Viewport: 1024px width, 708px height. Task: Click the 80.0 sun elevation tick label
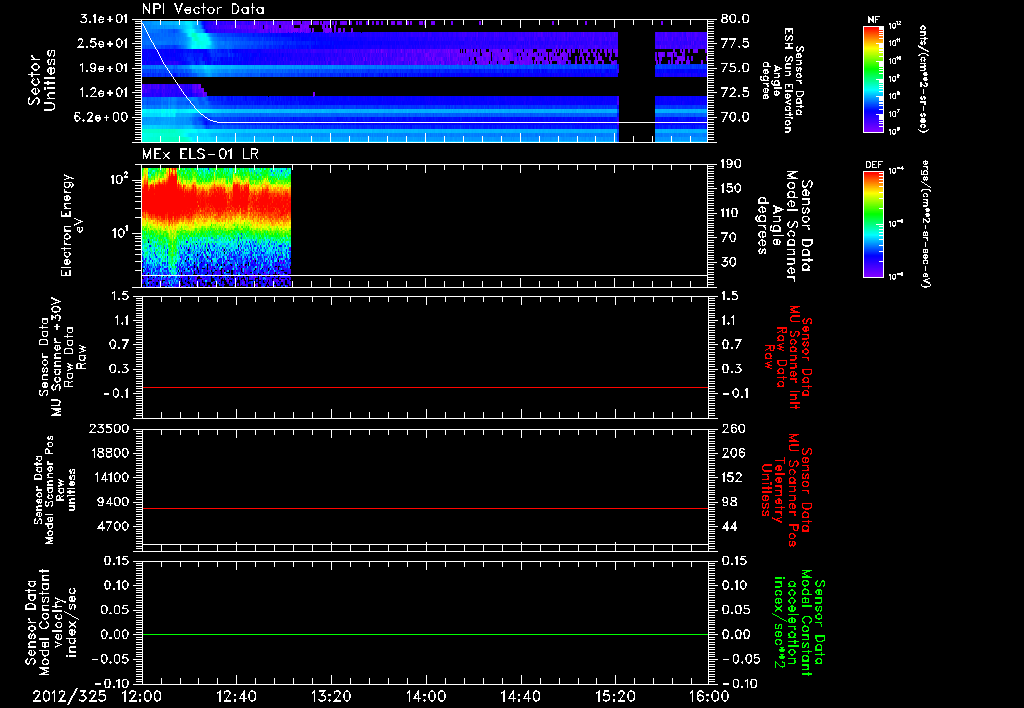point(735,19)
